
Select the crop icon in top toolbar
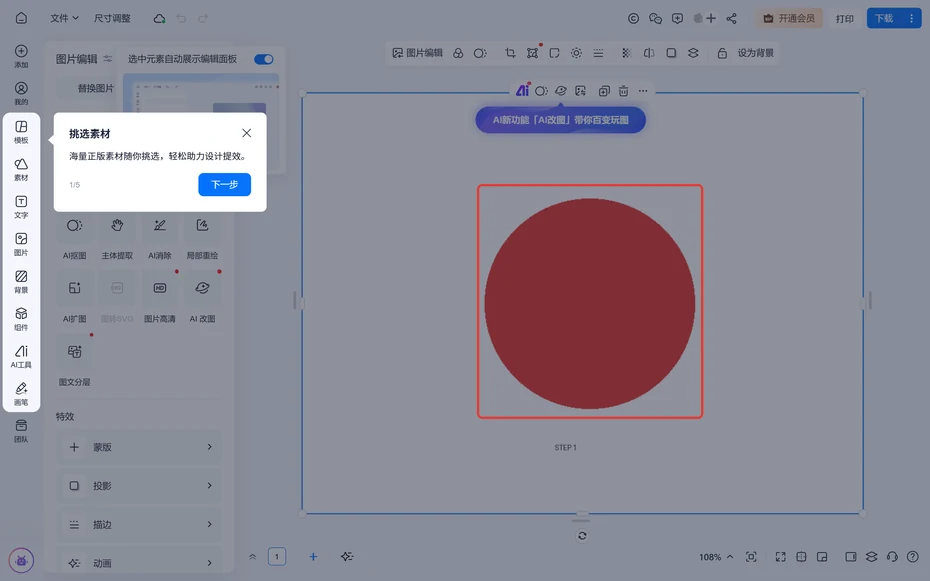point(510,53)
